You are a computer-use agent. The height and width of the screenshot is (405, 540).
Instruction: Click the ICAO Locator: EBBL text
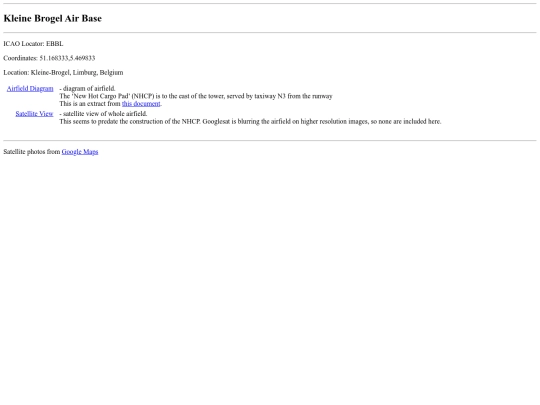[x=33, y=44]
